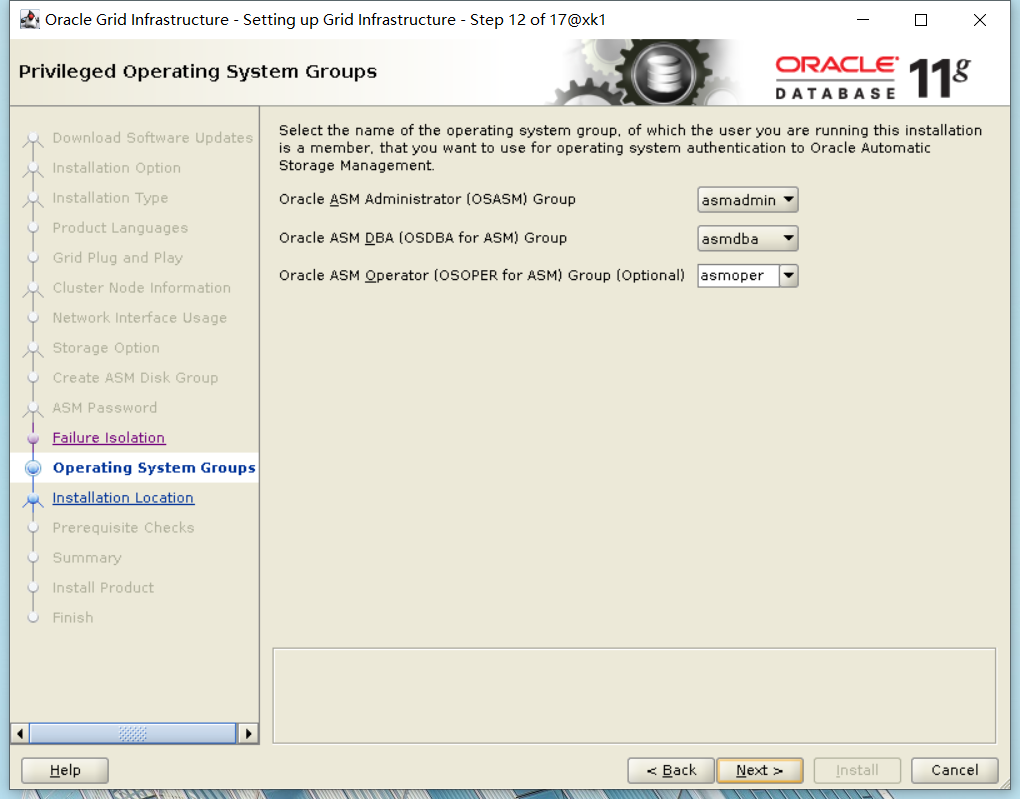This screenshot has height=799, width=1020.
Task: Click the Oracle ASM Administrator (OSASM) Group label
Action: [x=427, y=199]
